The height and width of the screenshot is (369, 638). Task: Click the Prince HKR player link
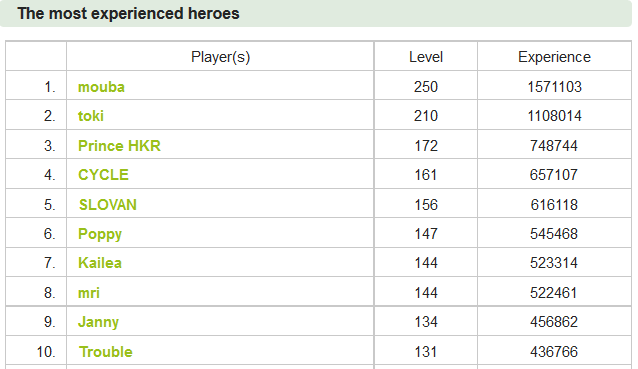[x=119, y=146]
